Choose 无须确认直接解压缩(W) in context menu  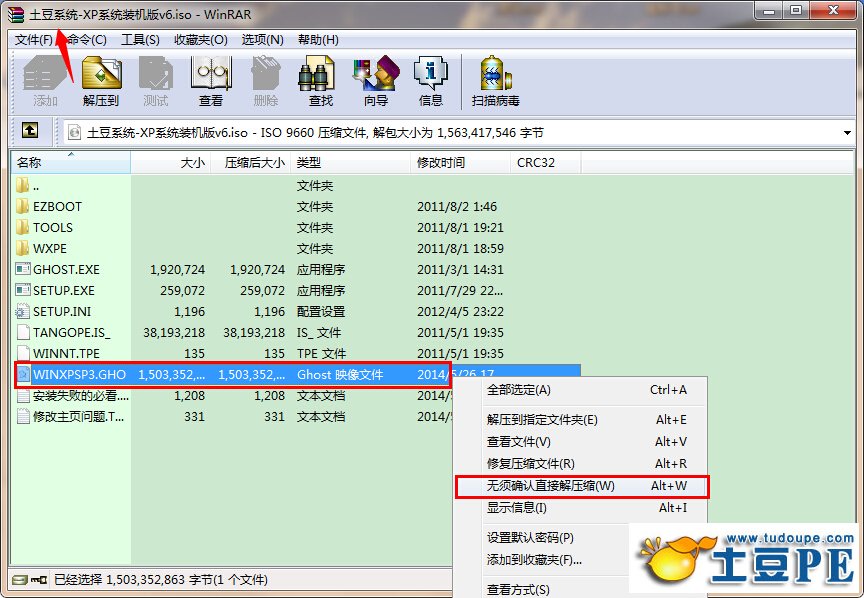point(580,486)
